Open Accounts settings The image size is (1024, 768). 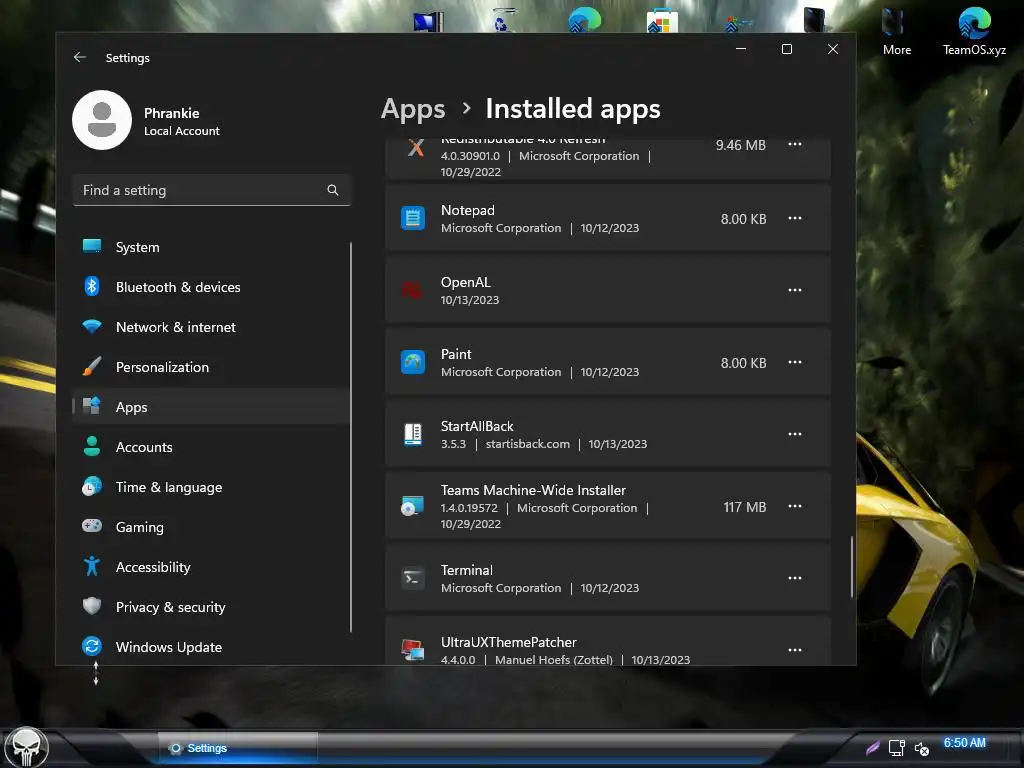pyautogui.click(x=210, y=447)
